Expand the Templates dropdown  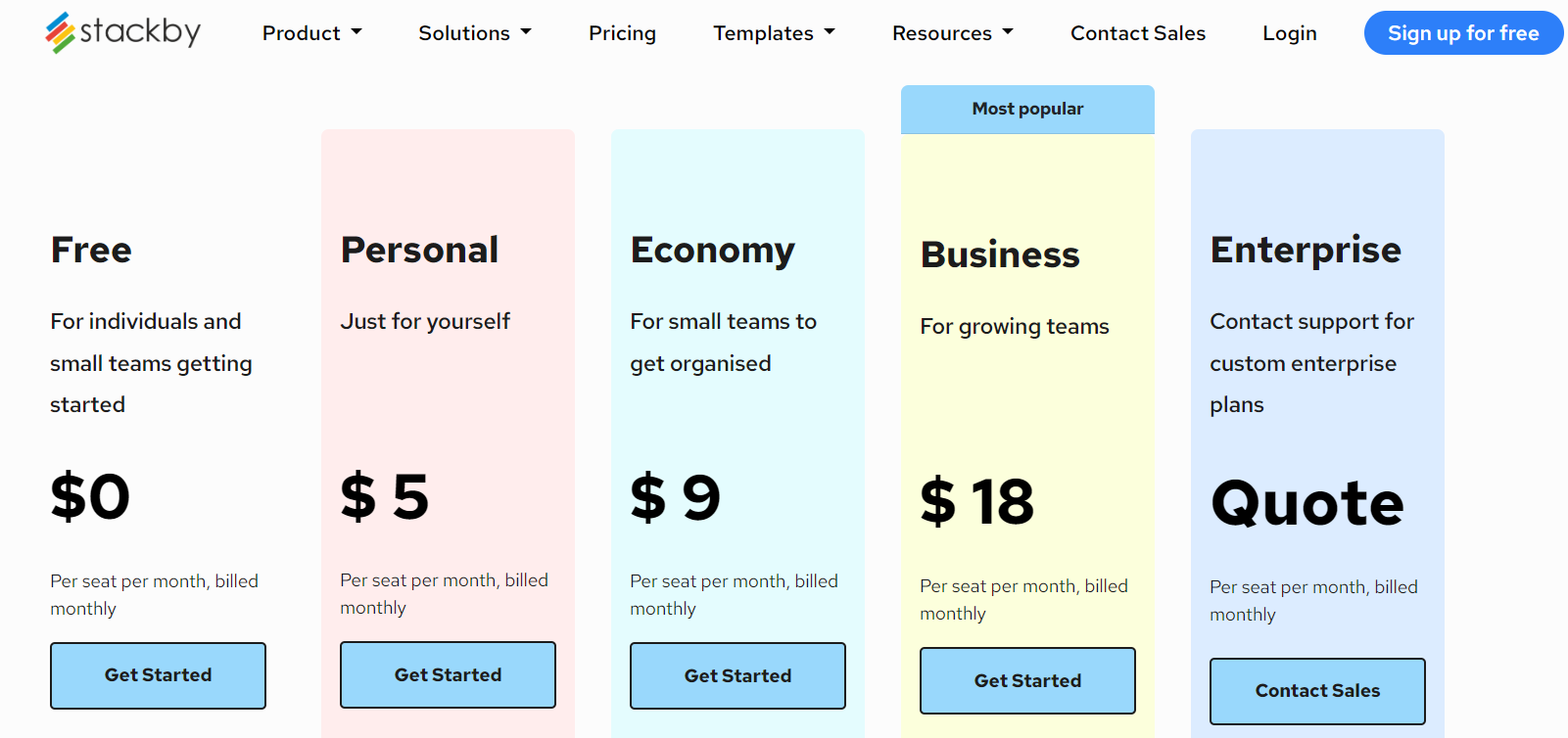coord(773,32)
